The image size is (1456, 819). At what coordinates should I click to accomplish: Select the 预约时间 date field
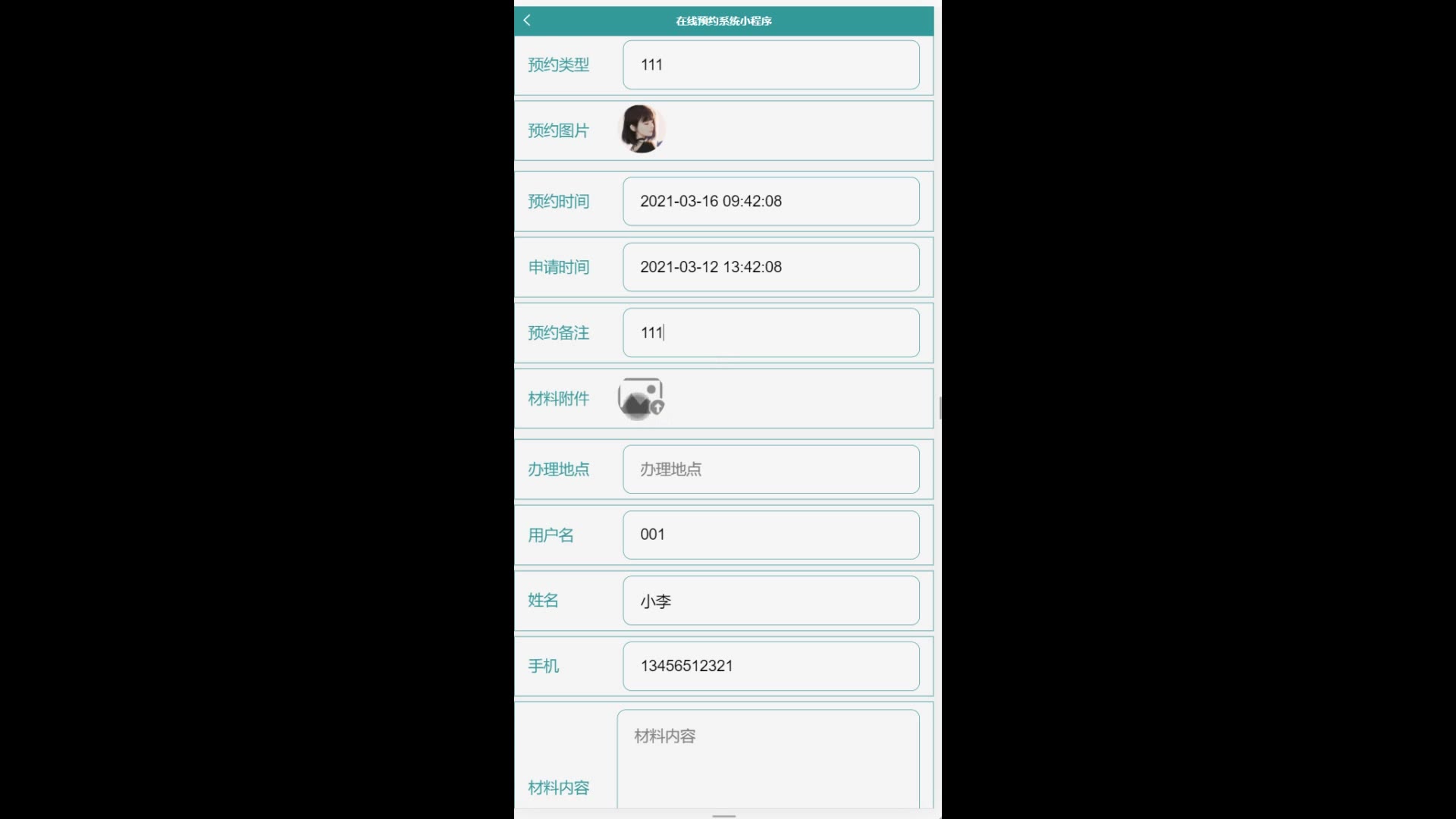tap(771, 201)
